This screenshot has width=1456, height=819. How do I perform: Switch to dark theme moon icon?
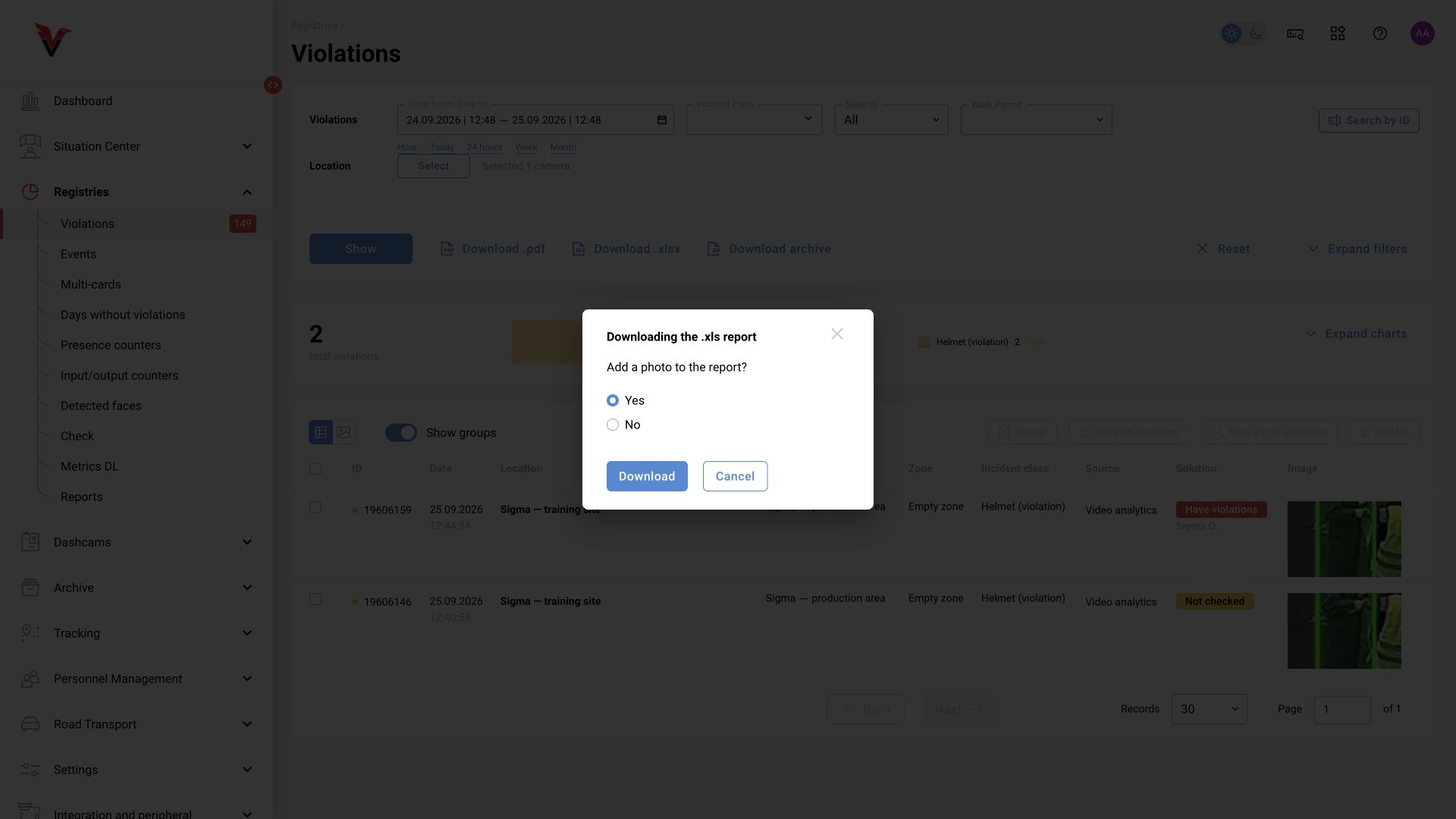(1256, 33)
